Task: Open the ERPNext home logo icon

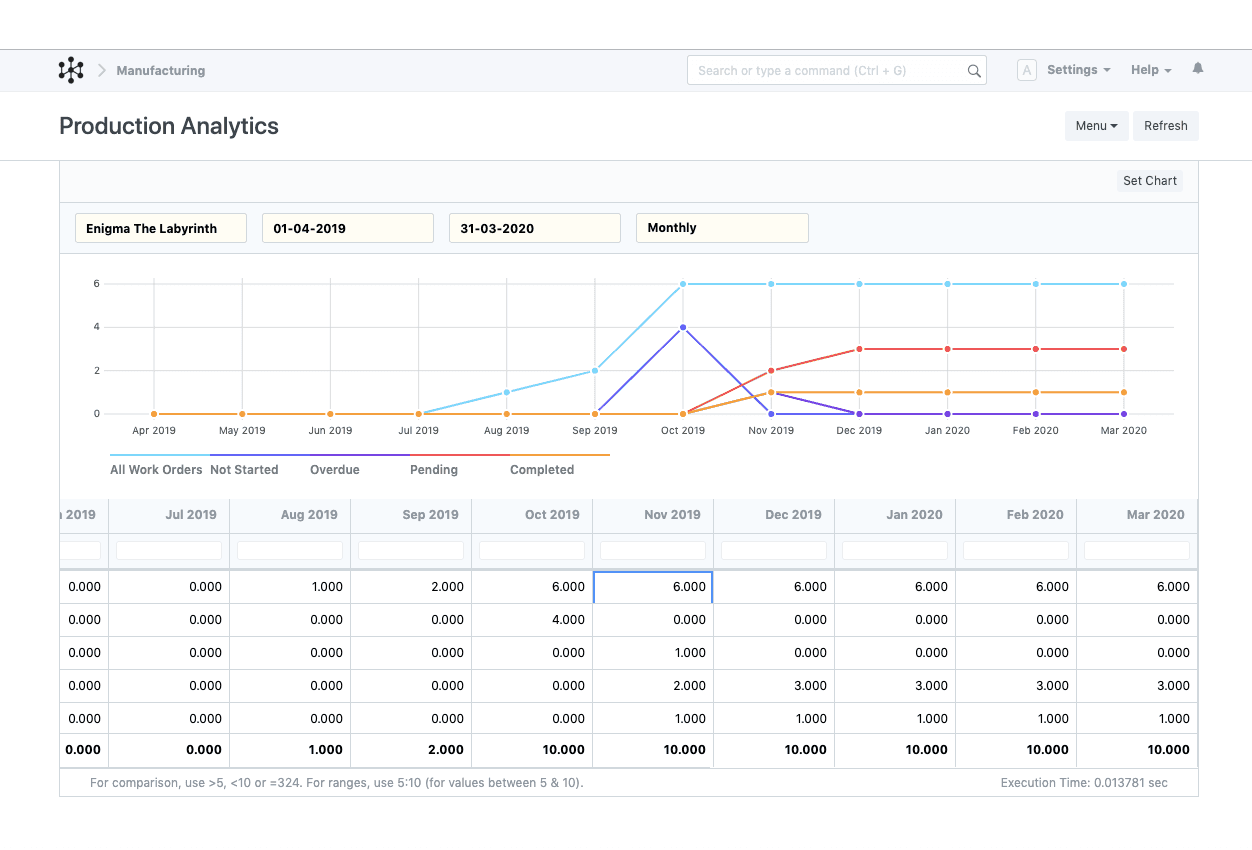Action: 71,70
